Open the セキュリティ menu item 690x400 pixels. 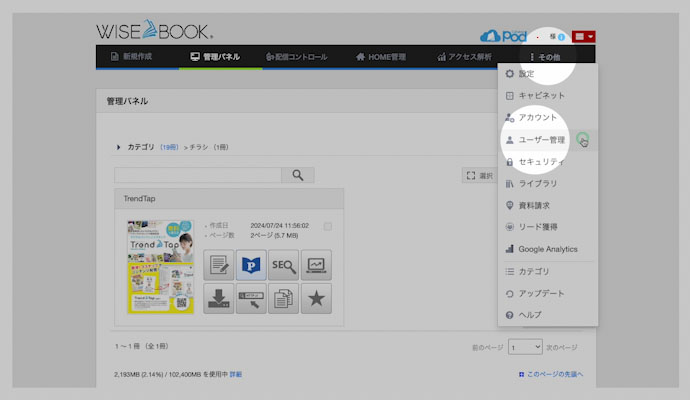pos(541,162)
